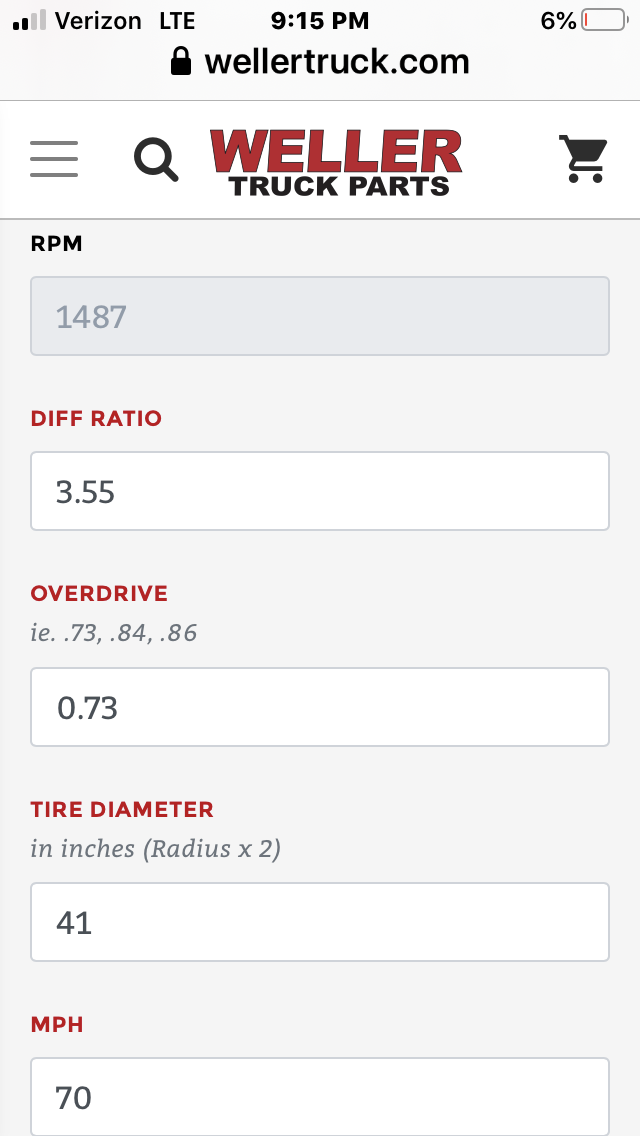The image size is (640, 1136).
Task: Tap the OVERDRIVE label
Action: coord(99,593)
